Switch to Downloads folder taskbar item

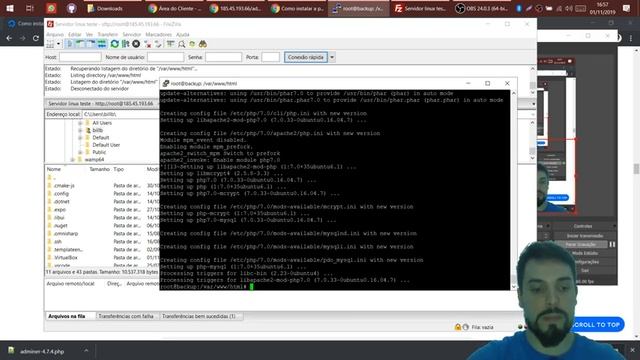click(112, 8)
